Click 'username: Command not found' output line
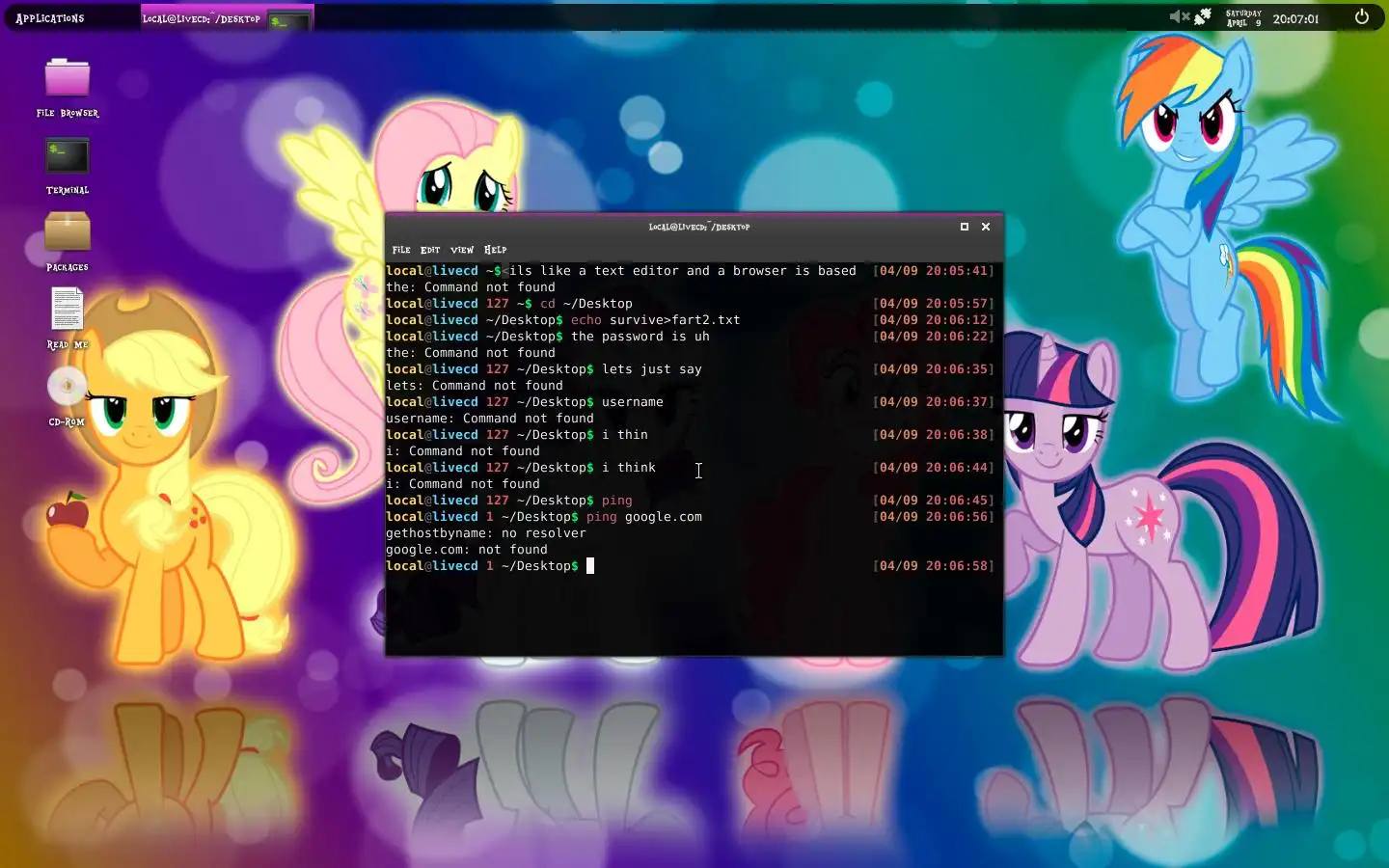 (490, 419)
